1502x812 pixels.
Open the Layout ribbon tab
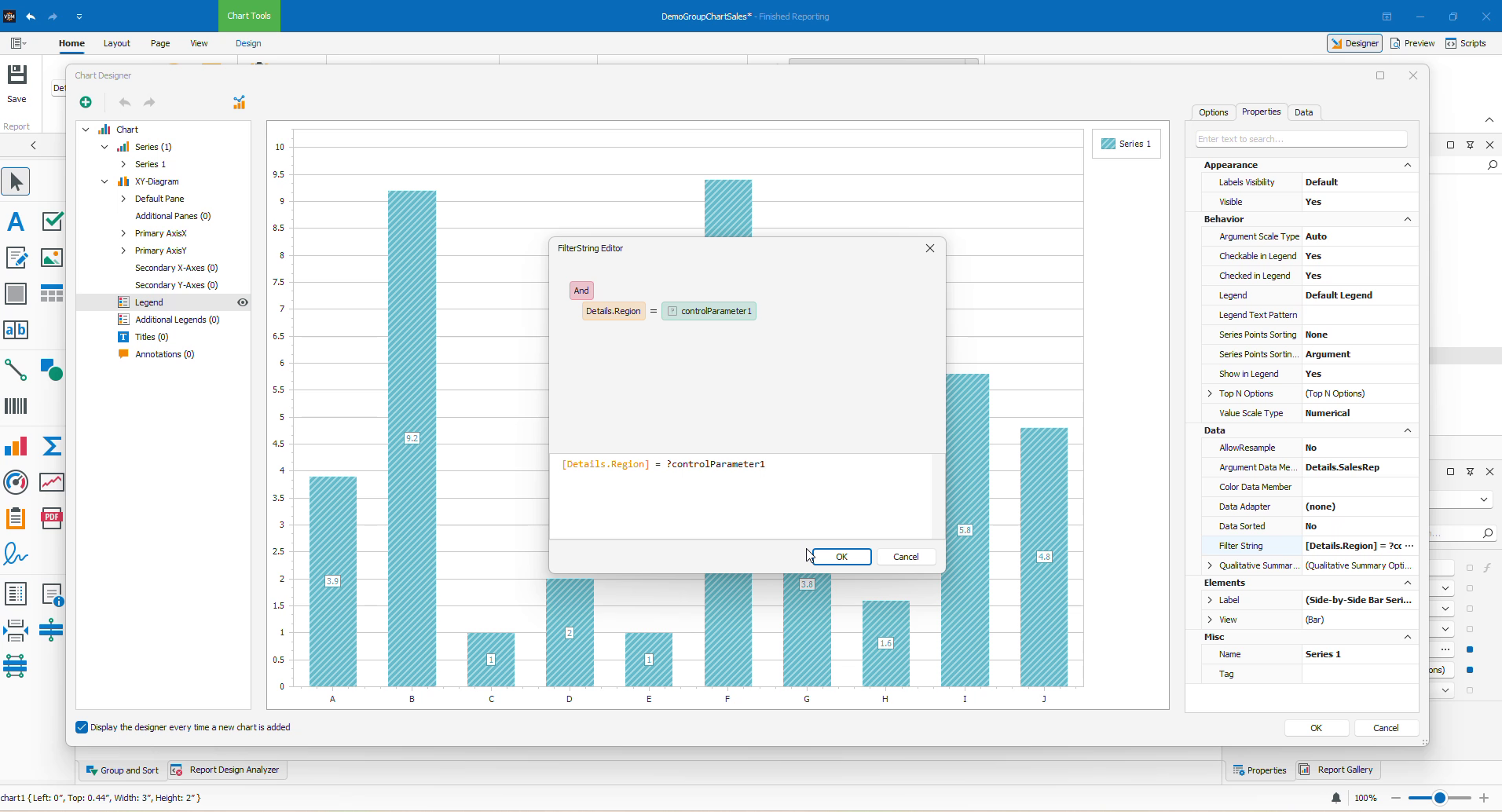[117, 43]
